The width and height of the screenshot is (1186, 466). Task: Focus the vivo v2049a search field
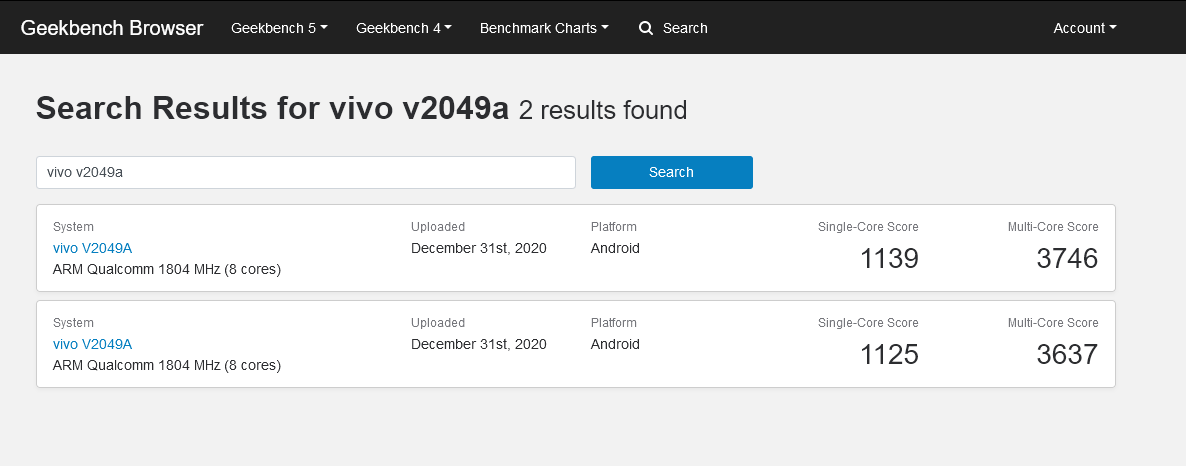pos(306,172)
